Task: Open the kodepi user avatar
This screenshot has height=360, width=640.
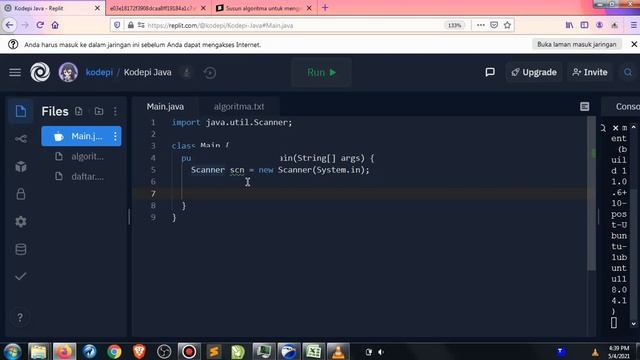Action: [x=68, y=72]
